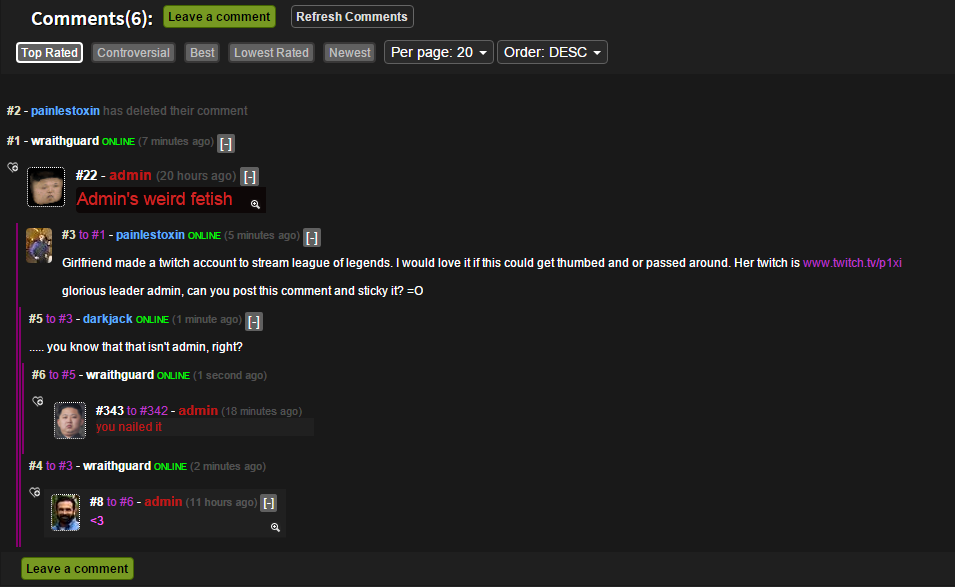Click the Refresh Comments button
This screenshot has height=587, width=955.
click(x=352, y=16)
